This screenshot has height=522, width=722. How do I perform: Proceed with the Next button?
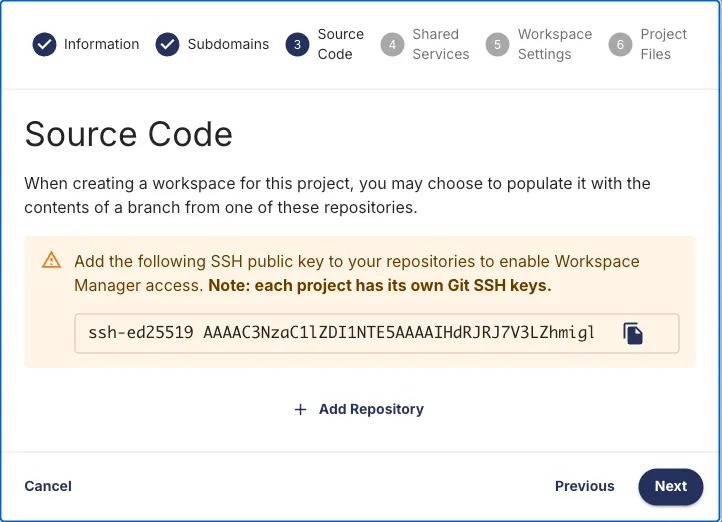coord(670,487)
